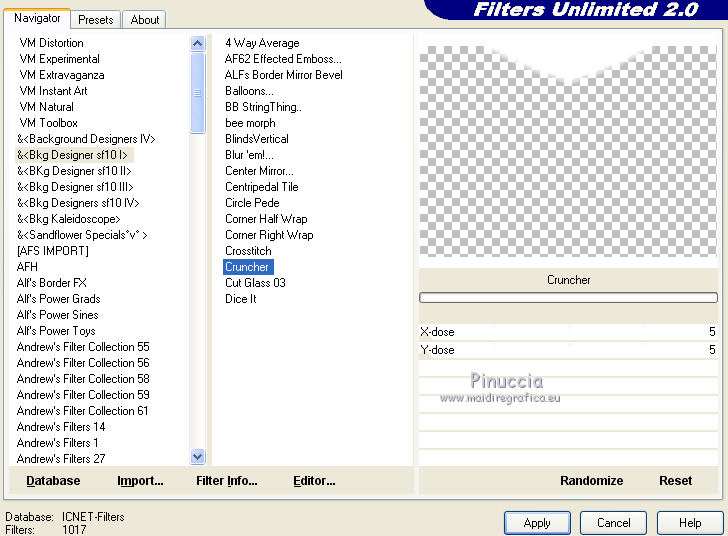Choose BB StringThing.. filter
Screen dimensions: 728x536
click(263, 107)
